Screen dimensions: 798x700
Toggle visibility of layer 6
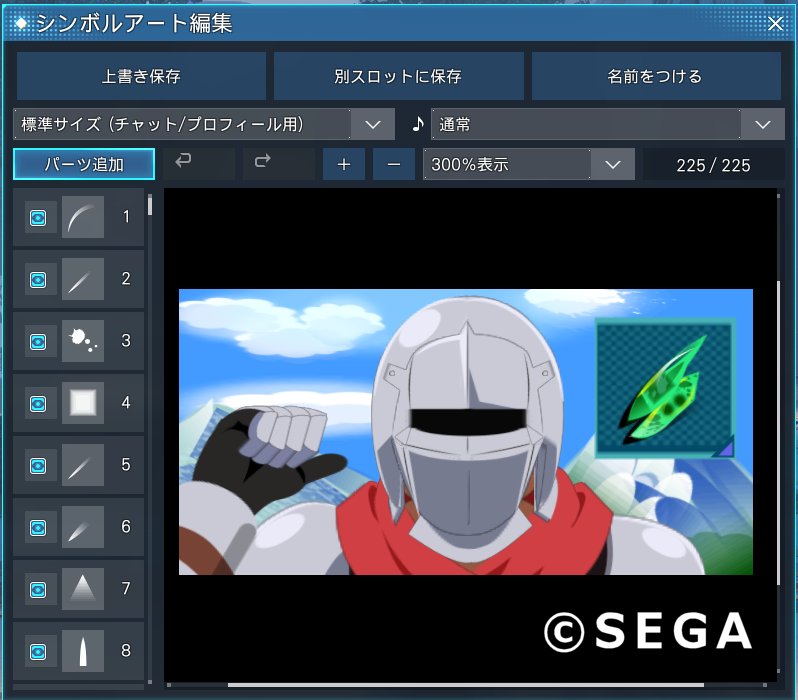(38, 528)
